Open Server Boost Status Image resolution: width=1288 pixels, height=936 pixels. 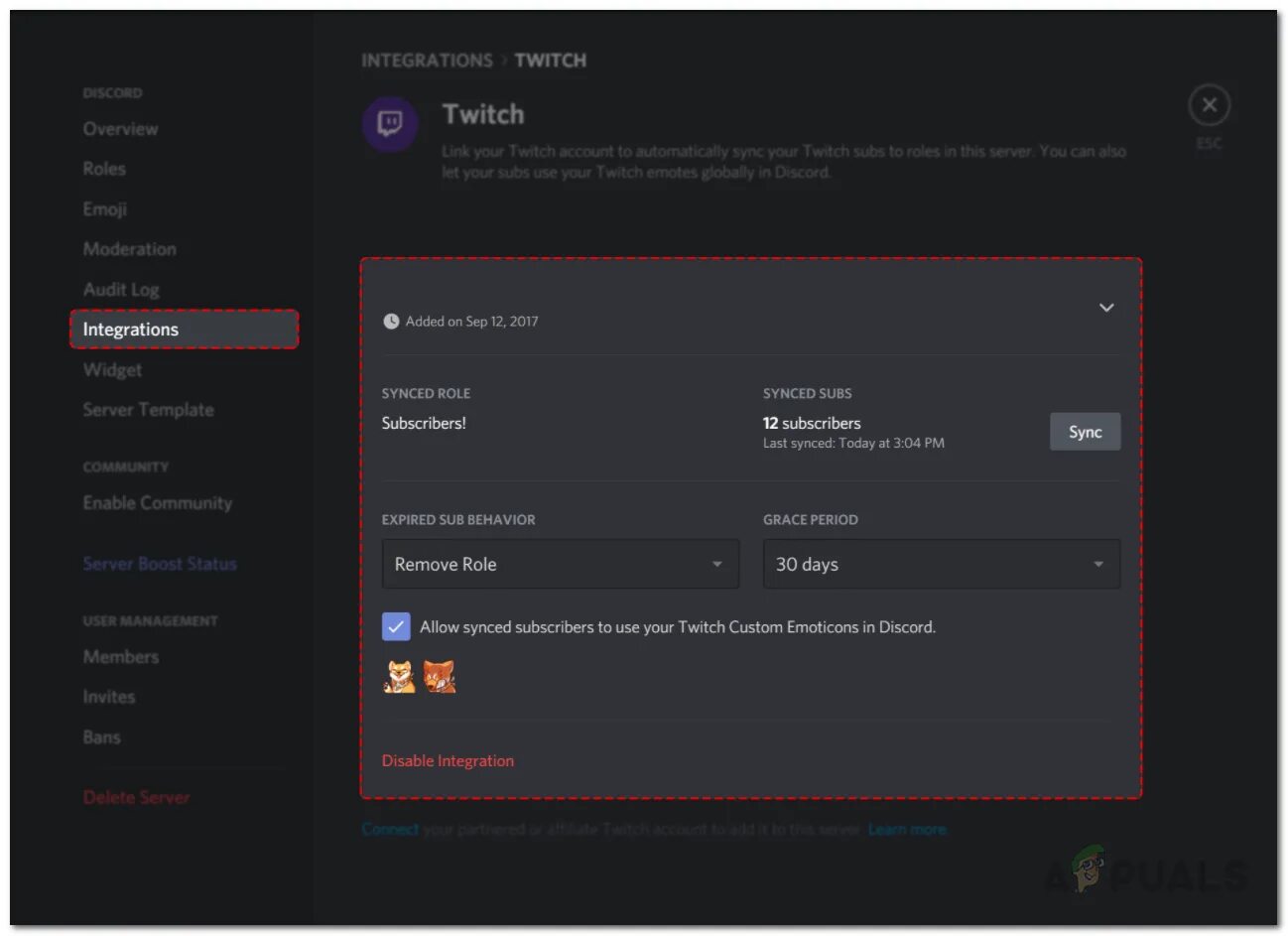(160, 564)
